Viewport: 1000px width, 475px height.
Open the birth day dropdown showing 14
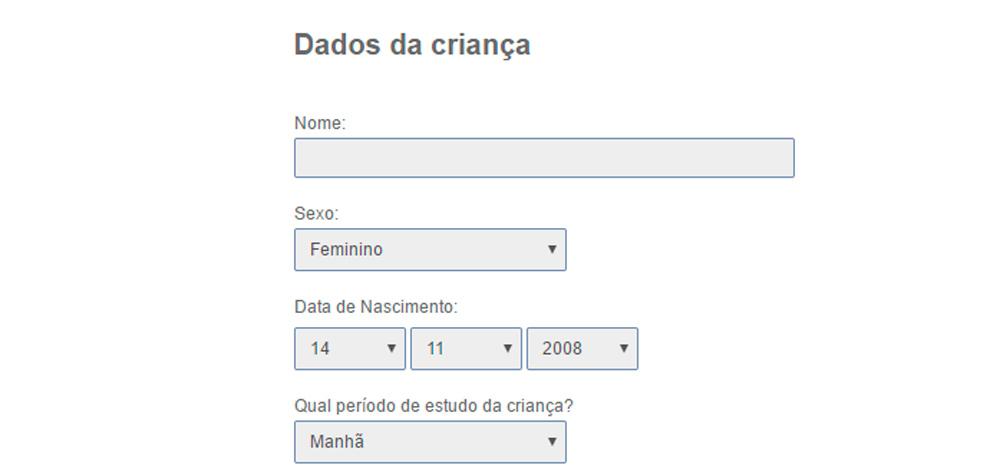[350, 349]
